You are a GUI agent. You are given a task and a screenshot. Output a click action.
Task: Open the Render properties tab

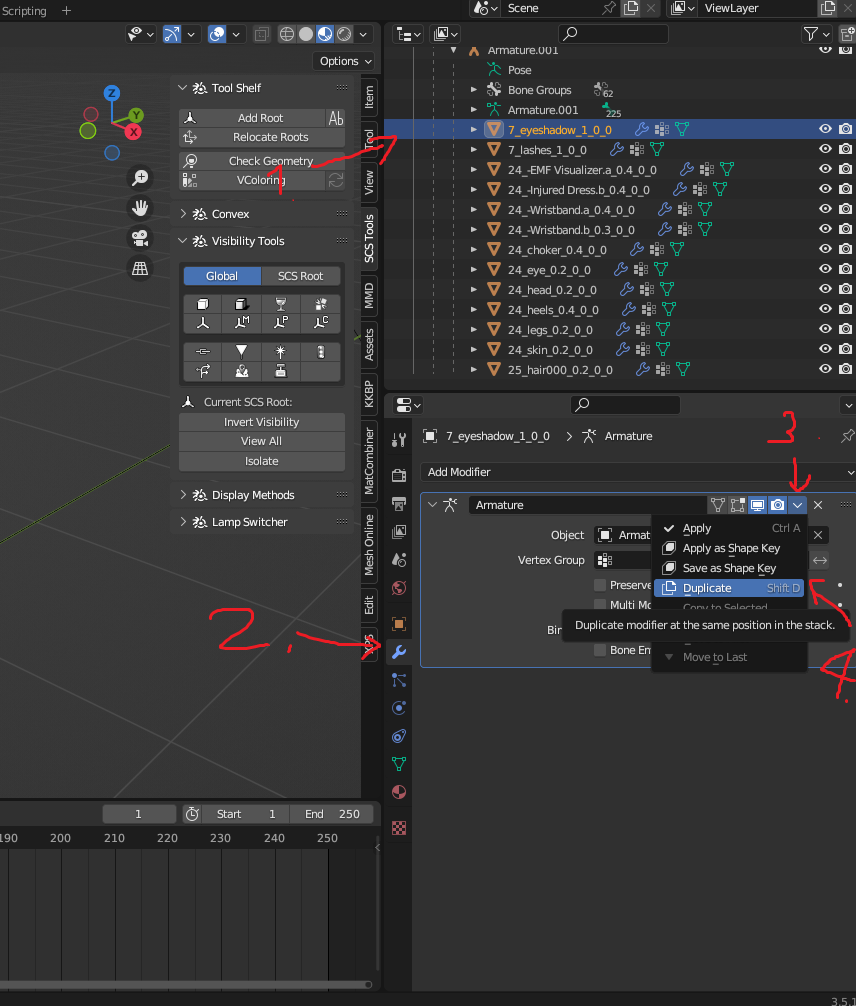click(398, 475)
